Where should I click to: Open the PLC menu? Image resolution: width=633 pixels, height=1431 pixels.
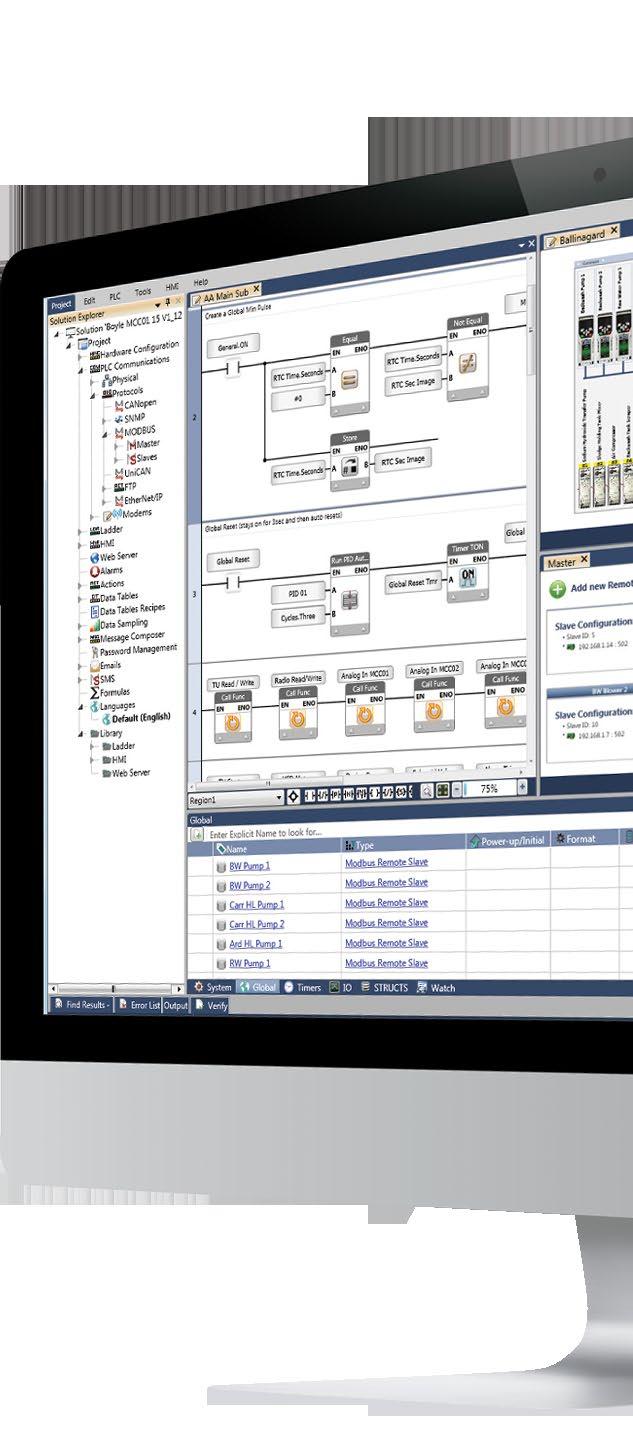pyautogui.click(x=115, y=296)
